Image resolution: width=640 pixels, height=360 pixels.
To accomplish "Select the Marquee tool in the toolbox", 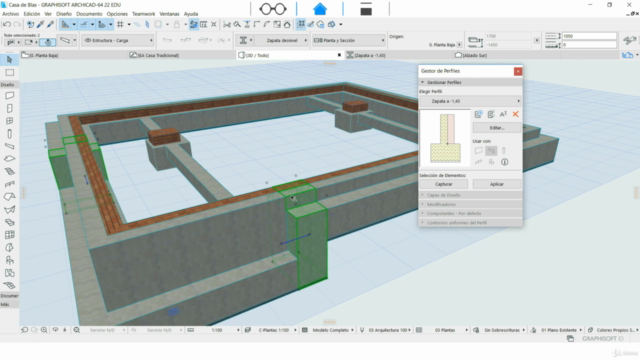I will (9, 73).
